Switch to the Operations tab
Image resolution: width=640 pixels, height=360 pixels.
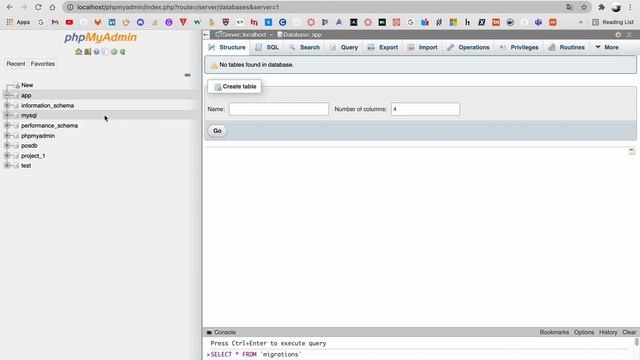[468, 47]
